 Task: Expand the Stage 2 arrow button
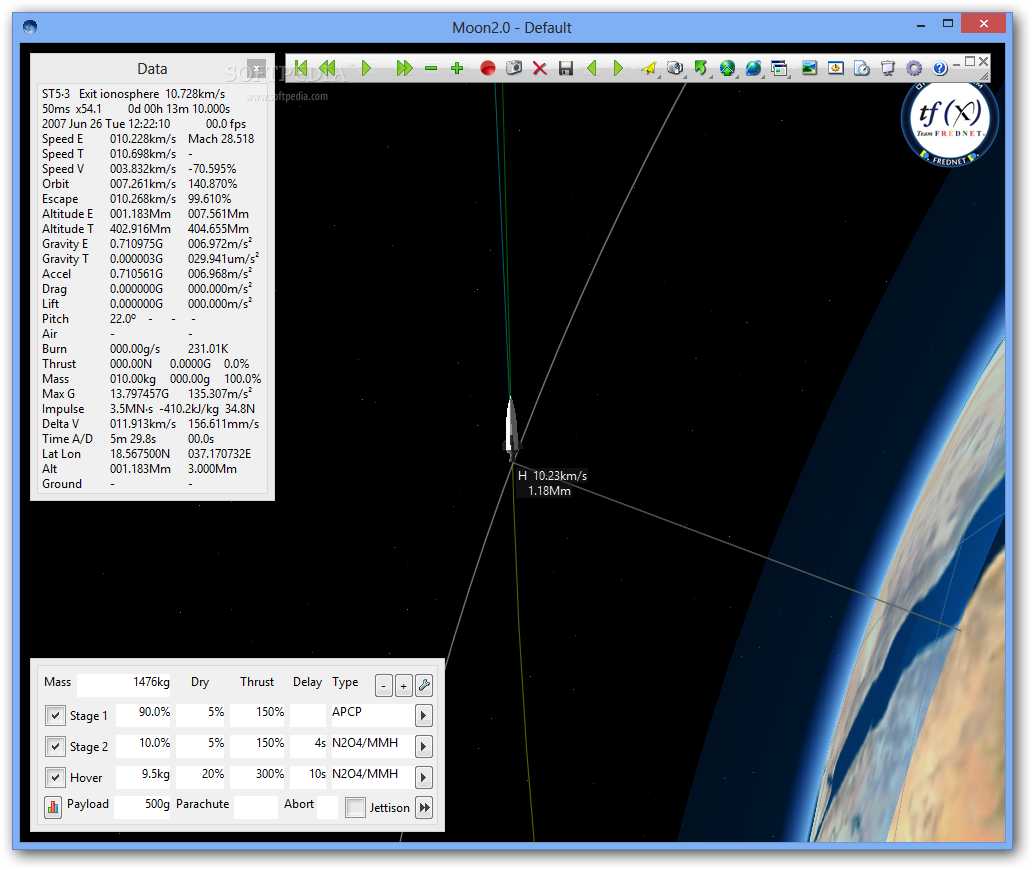coord(424,746)
